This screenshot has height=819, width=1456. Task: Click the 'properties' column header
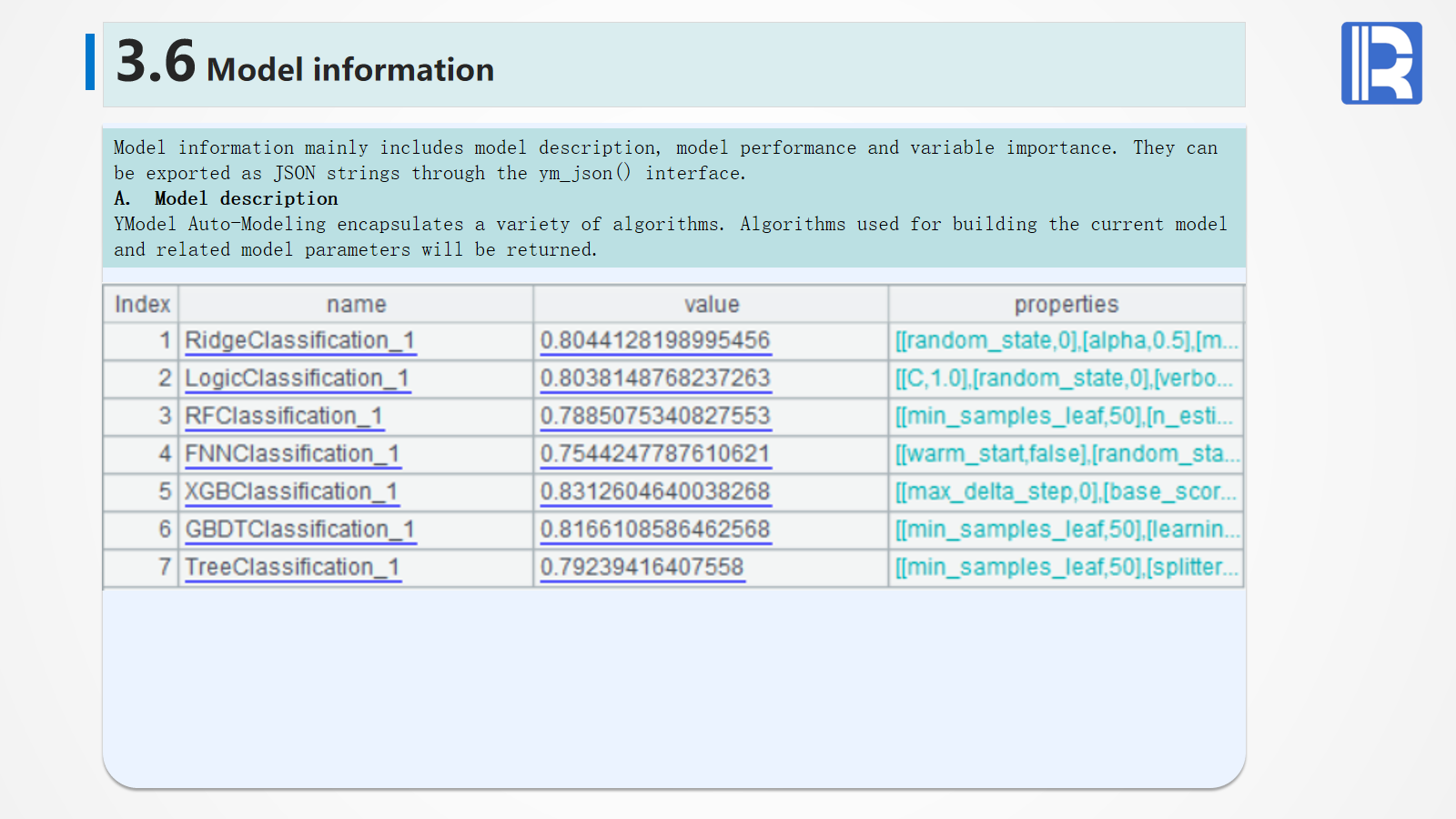1066,304
